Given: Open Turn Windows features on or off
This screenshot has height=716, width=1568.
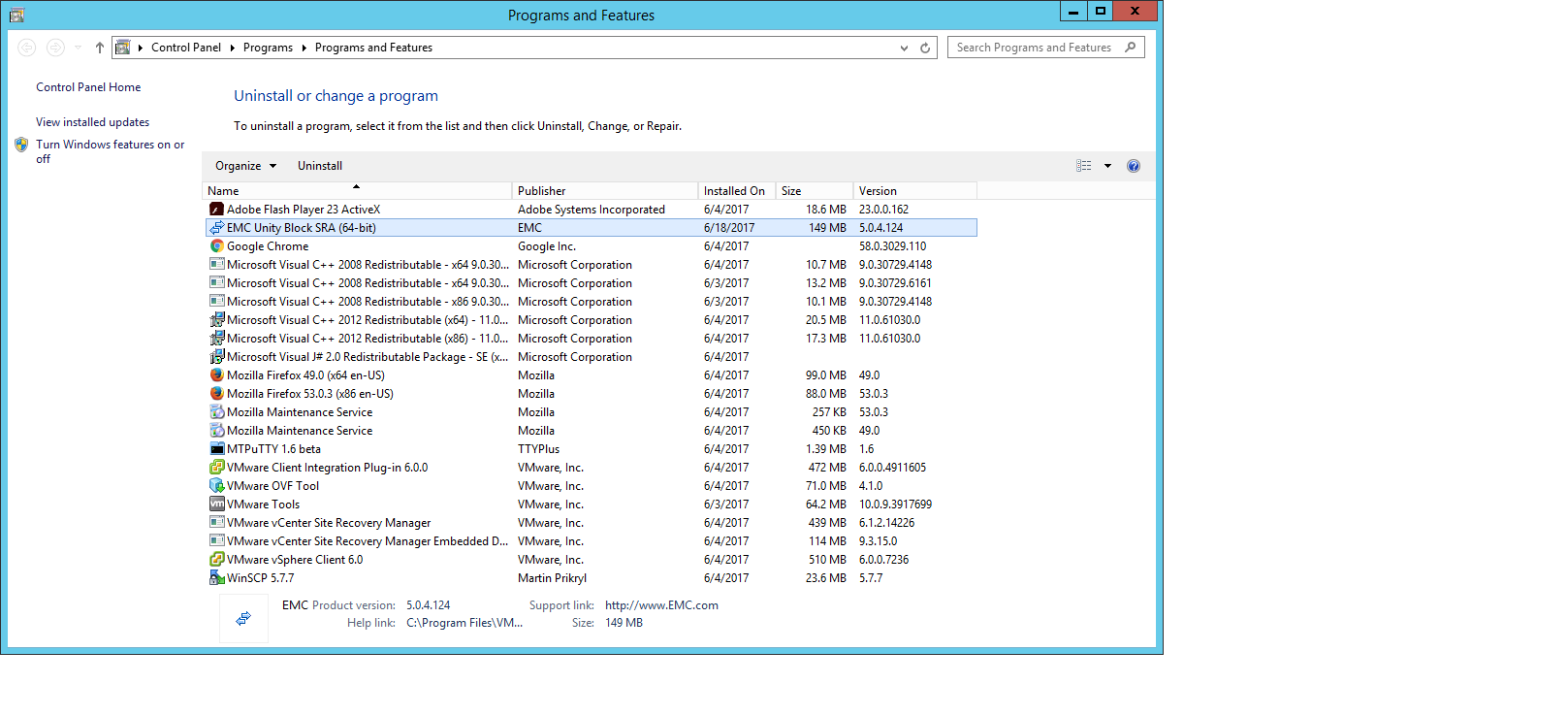Looking at the screenshot, I should (110, 145).
